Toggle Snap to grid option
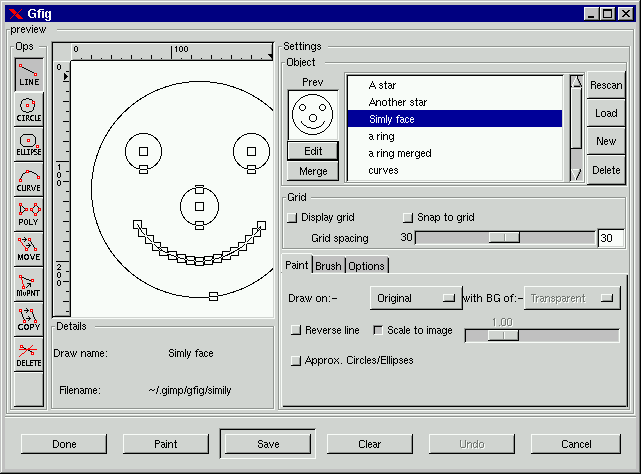The height and width of the screenshot is (474, 641). (407, 217)
